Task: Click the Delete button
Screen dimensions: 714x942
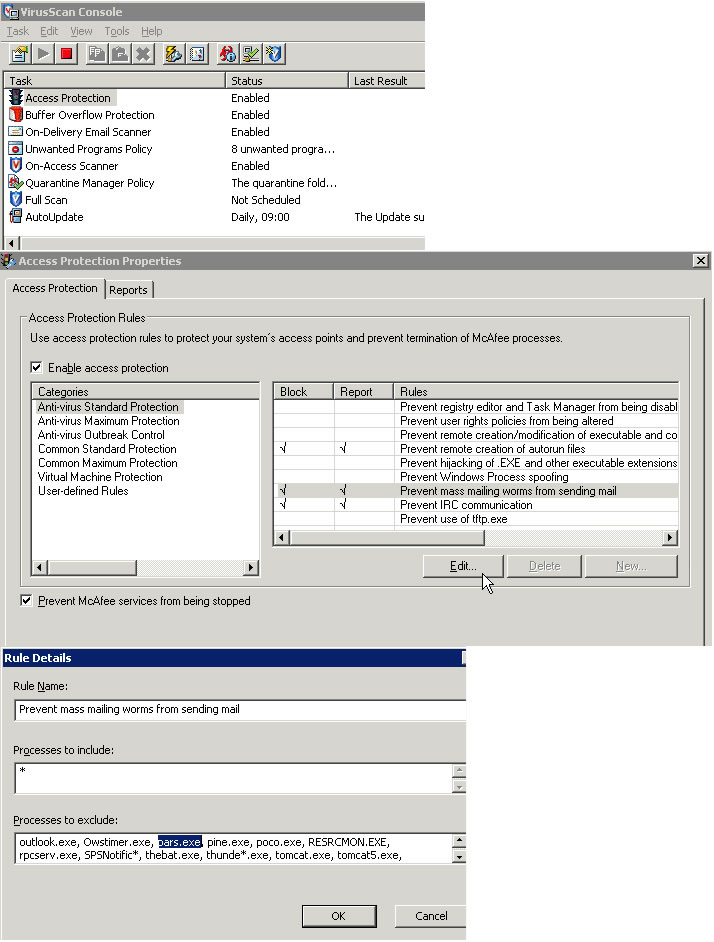Action: (x=545, y=566)
